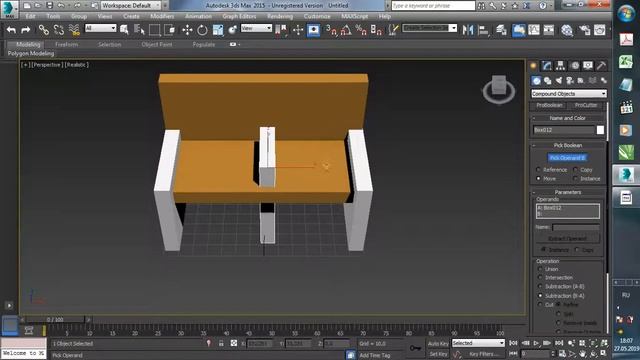The height and width of the screenshot is (360, 640).
Task: Select the Select and Rotate tool
Action: coord(202,30)
